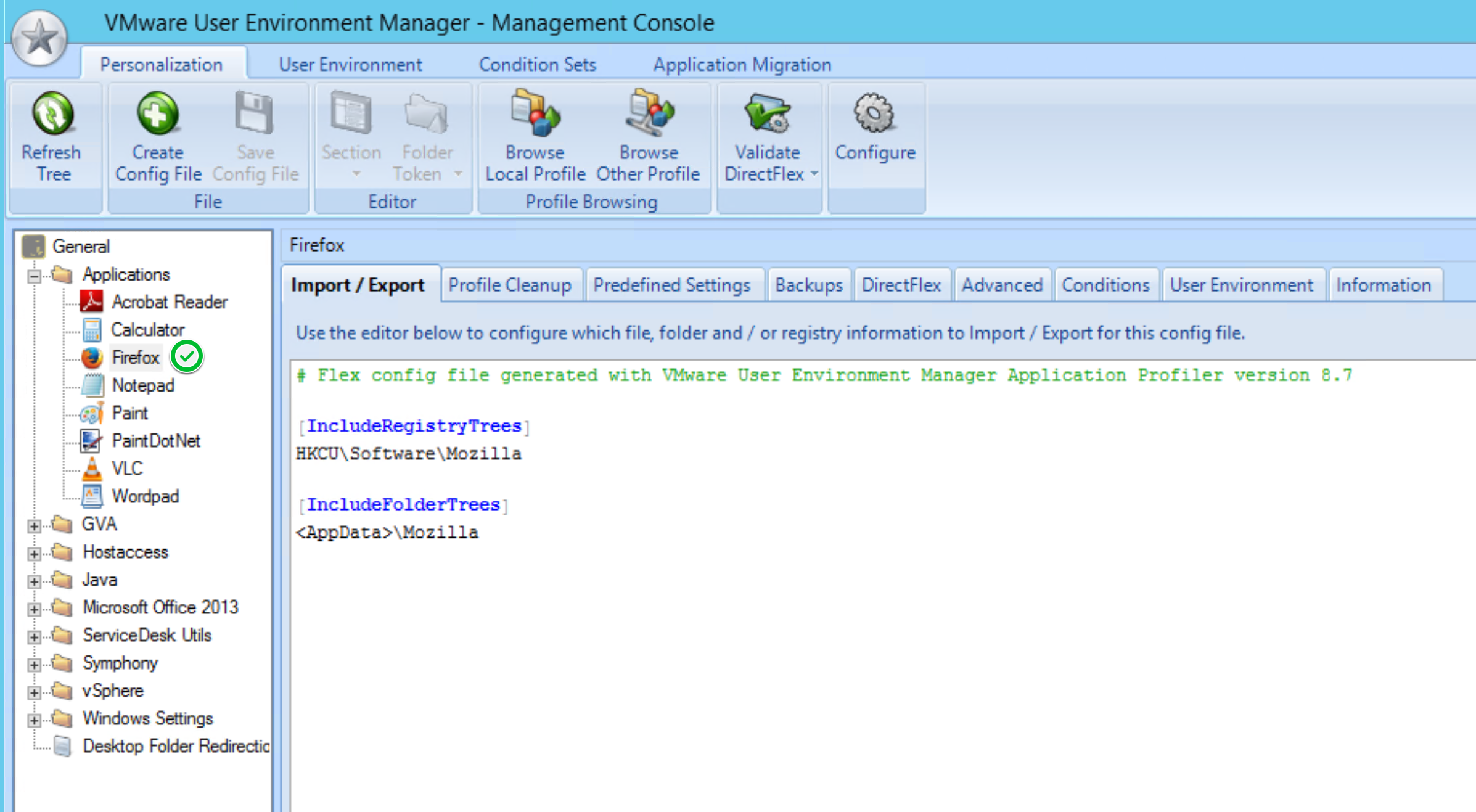Click the Validate DirectFlex icon
The width and height of the screenshot is (1476, 812).
tap(767, 113)
